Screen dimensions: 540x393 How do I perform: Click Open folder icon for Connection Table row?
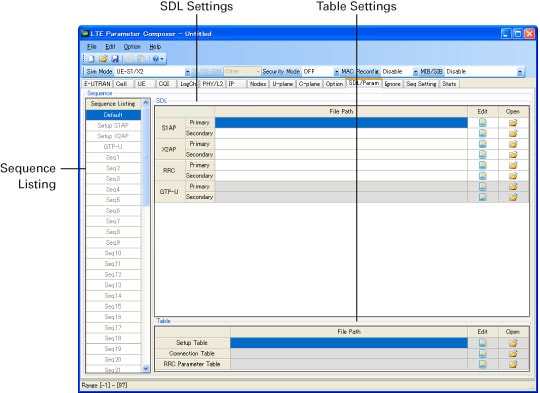tap(513, 353)
